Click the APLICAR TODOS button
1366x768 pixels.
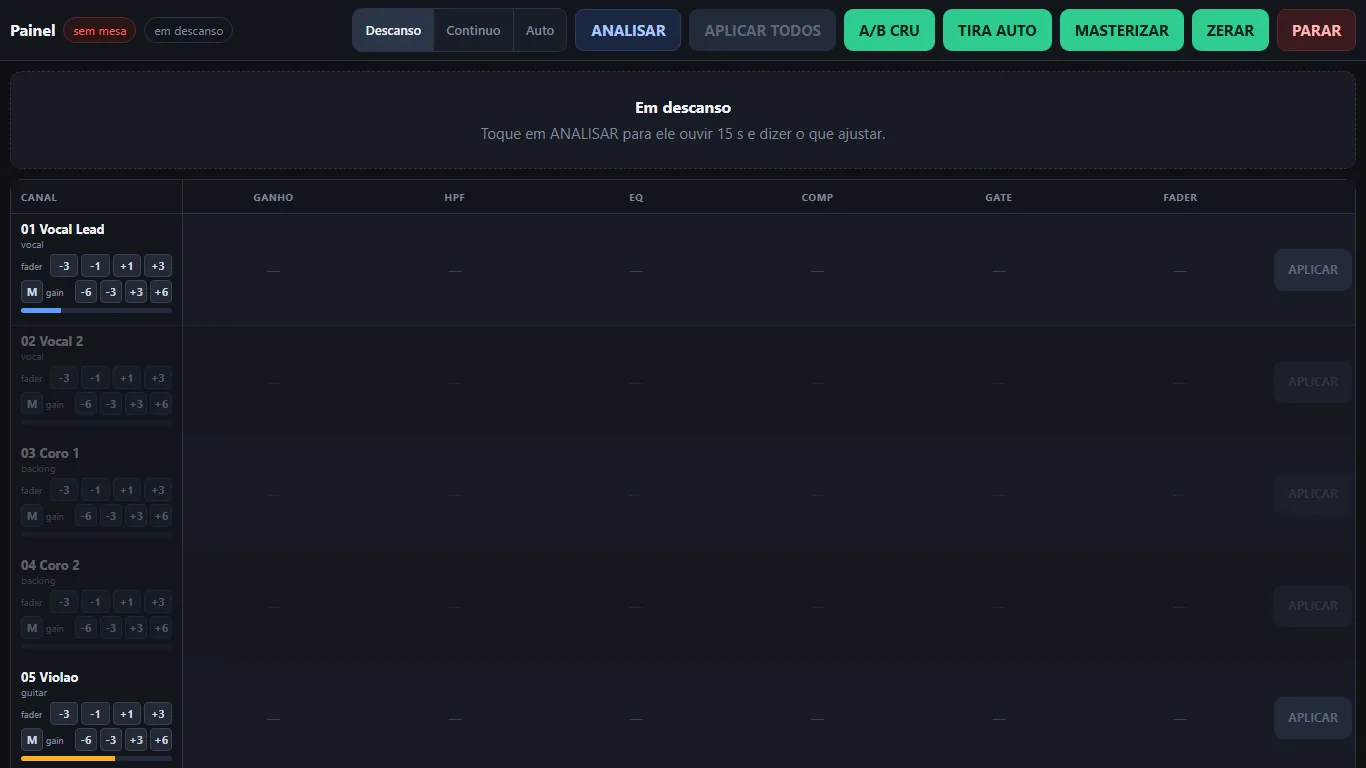click(762, 30)
